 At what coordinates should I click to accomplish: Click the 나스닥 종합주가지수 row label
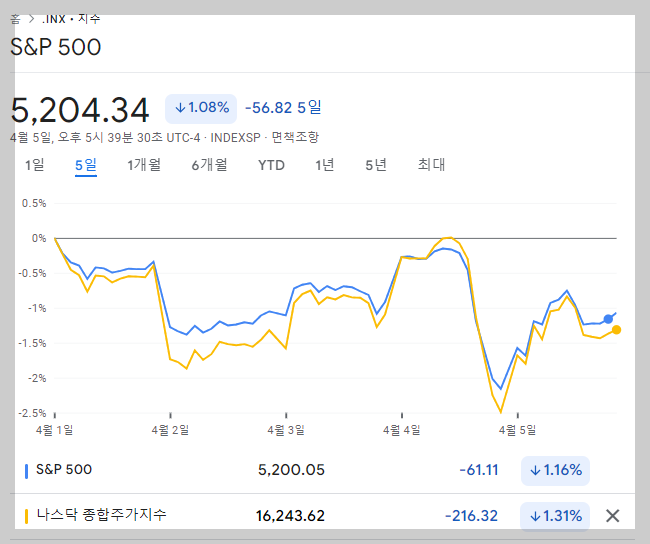[x=102, y=515]
